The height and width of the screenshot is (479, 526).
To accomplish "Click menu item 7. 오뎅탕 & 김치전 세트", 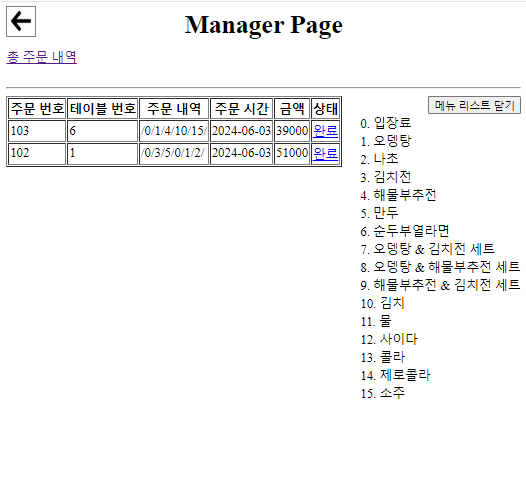I will click(x=427, y=249).
